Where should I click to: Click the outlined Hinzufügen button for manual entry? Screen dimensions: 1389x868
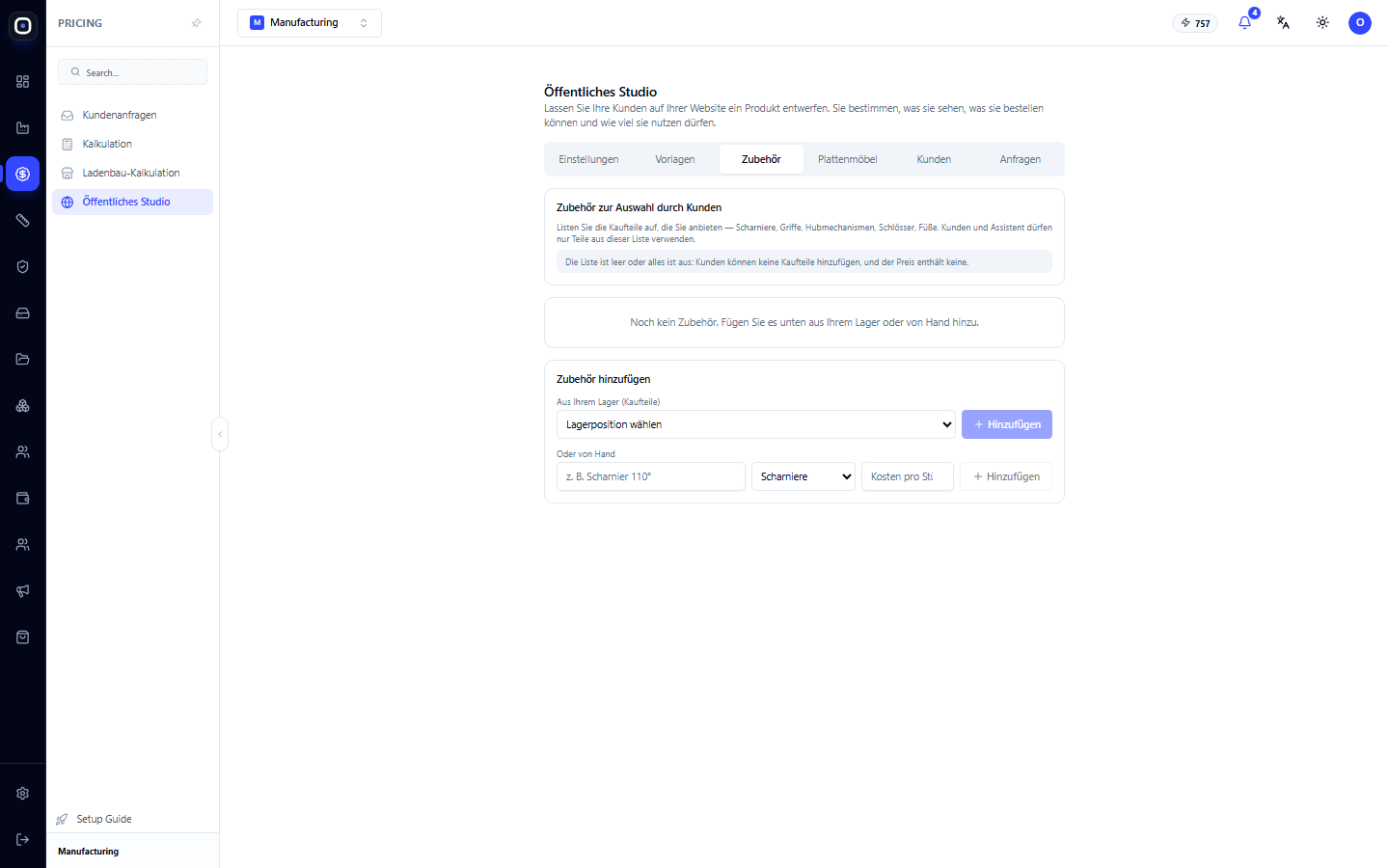1006,476
